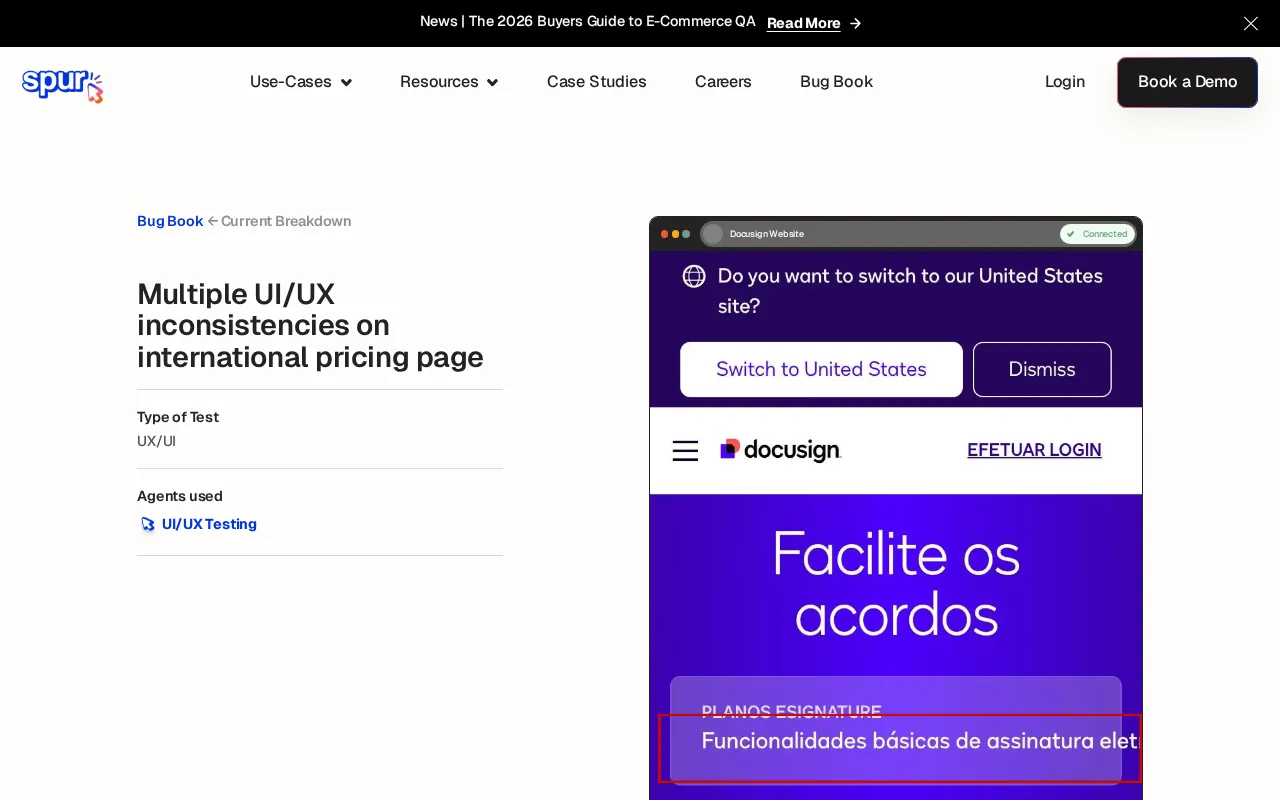Click the 'Type of Test' label
Image resolution: width=1280 pixels, height=800 pixels.
pos(178,417)
